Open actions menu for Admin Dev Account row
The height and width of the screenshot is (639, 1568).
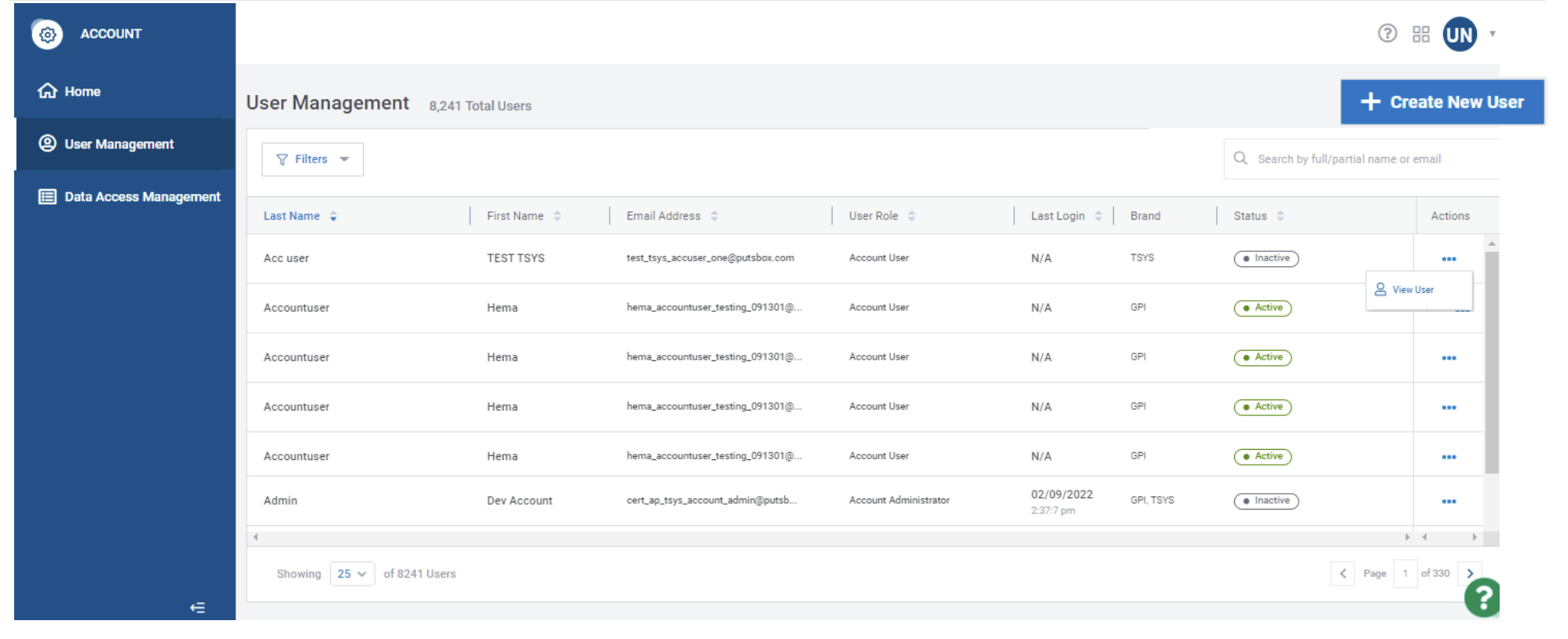(x=1449, y=501)
